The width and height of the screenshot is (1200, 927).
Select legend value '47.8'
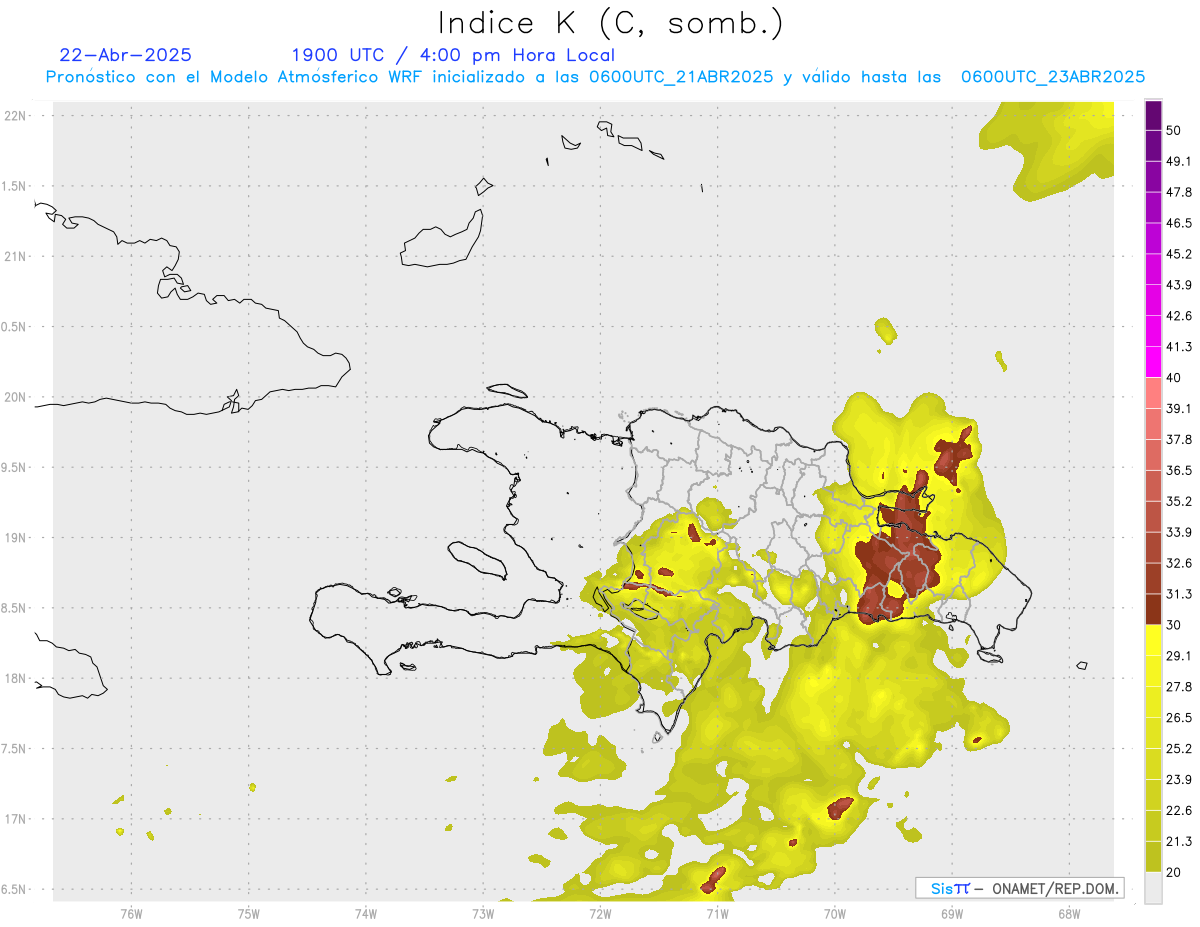(1179, 192)
